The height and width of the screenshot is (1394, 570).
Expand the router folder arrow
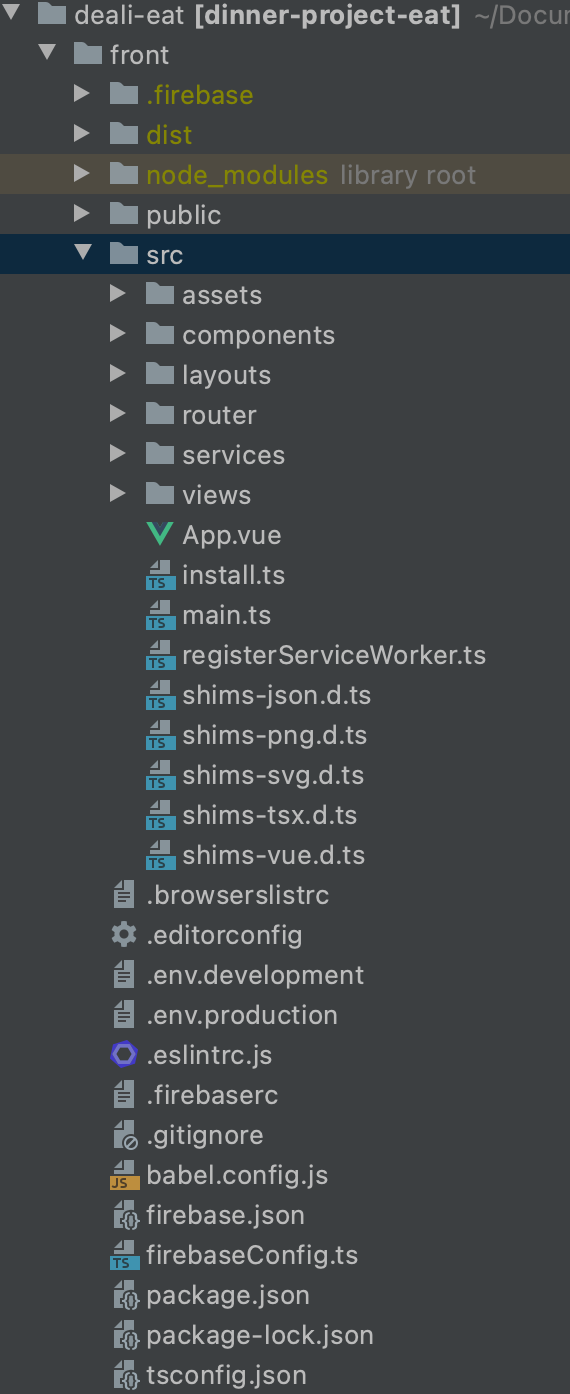[x=118, y=415]
